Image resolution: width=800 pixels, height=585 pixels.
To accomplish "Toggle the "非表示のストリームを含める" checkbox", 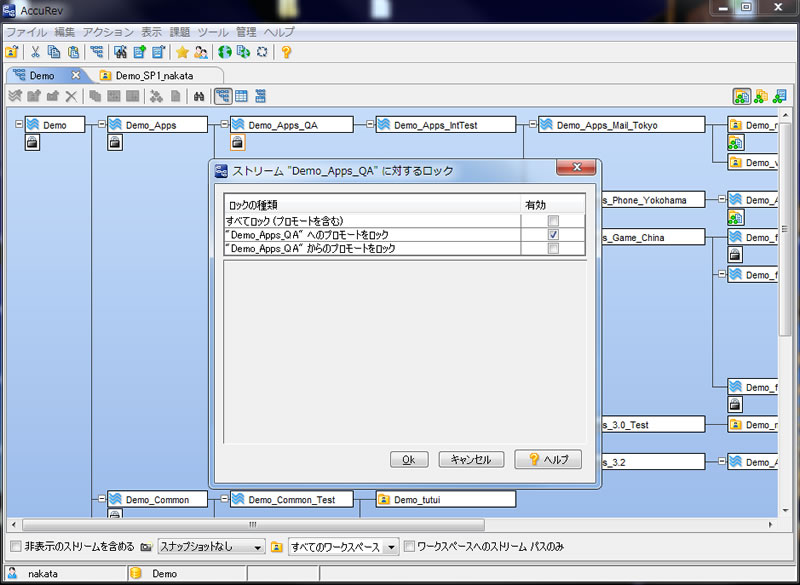I will click(x=16, y=547).
